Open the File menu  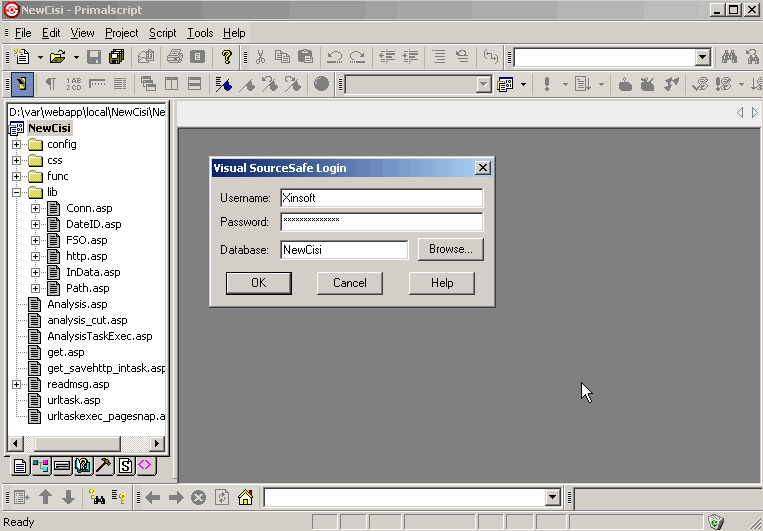pyautogui.click(x=23, y=33)
